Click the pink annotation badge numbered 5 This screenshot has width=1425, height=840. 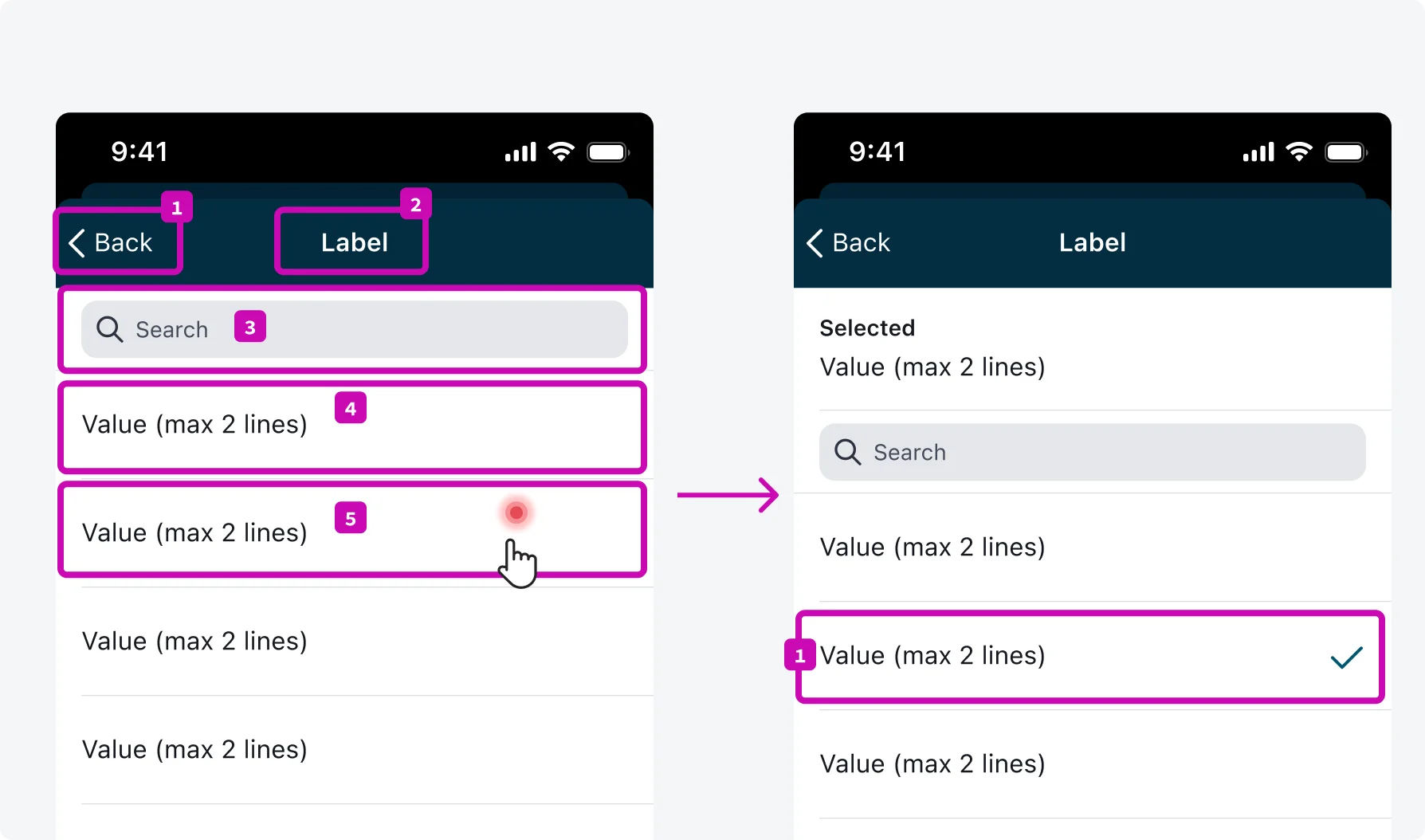coord(350,518)
